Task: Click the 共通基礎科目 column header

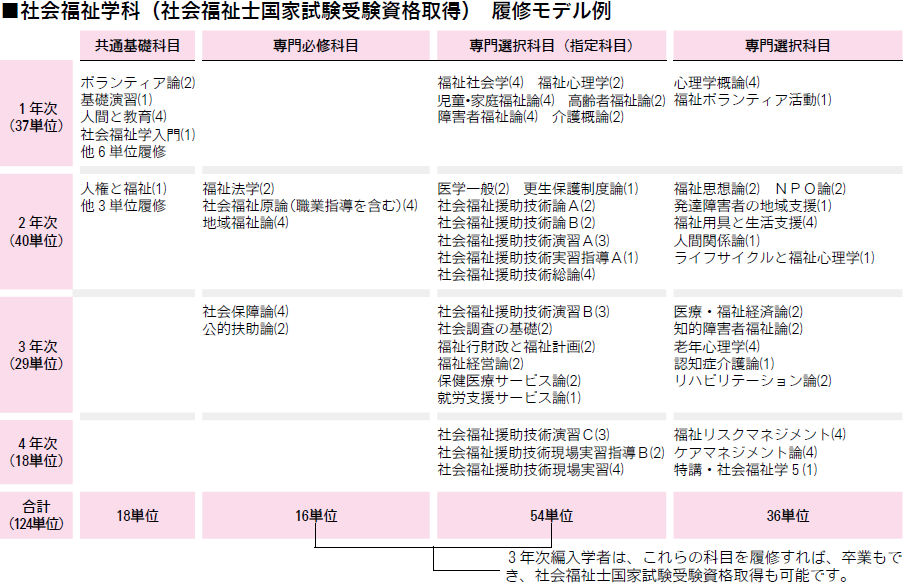Action: [137, 45]
